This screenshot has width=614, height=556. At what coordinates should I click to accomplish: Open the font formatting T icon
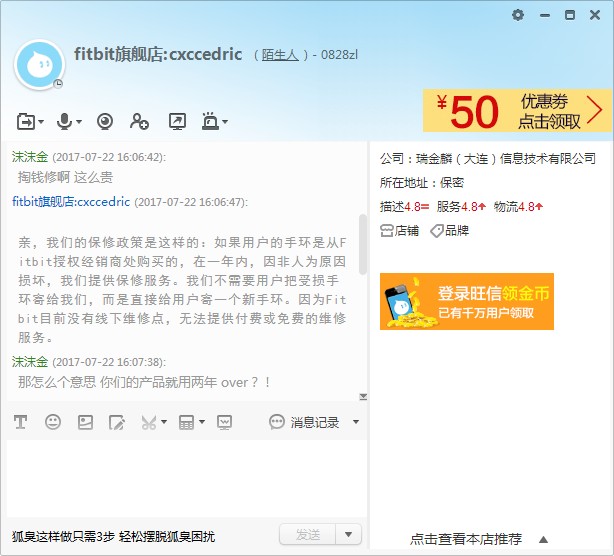click(20, 422)
